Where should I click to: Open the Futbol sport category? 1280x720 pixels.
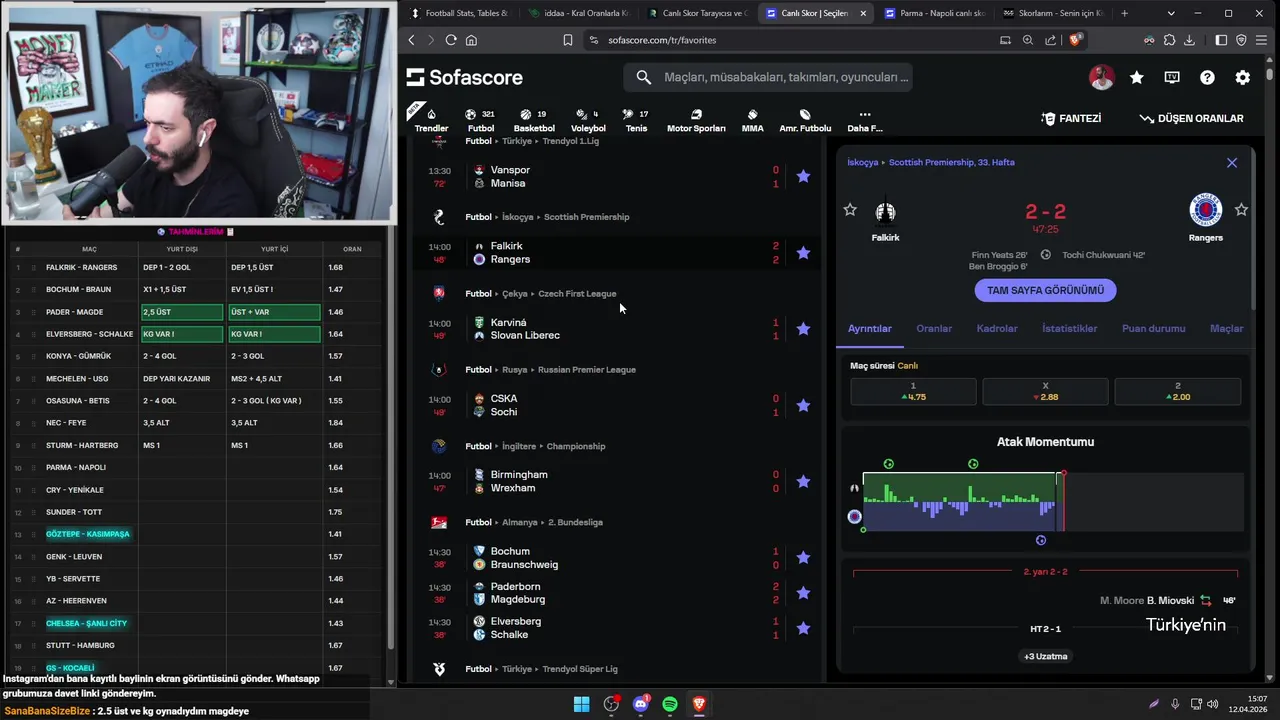(480, 120)
